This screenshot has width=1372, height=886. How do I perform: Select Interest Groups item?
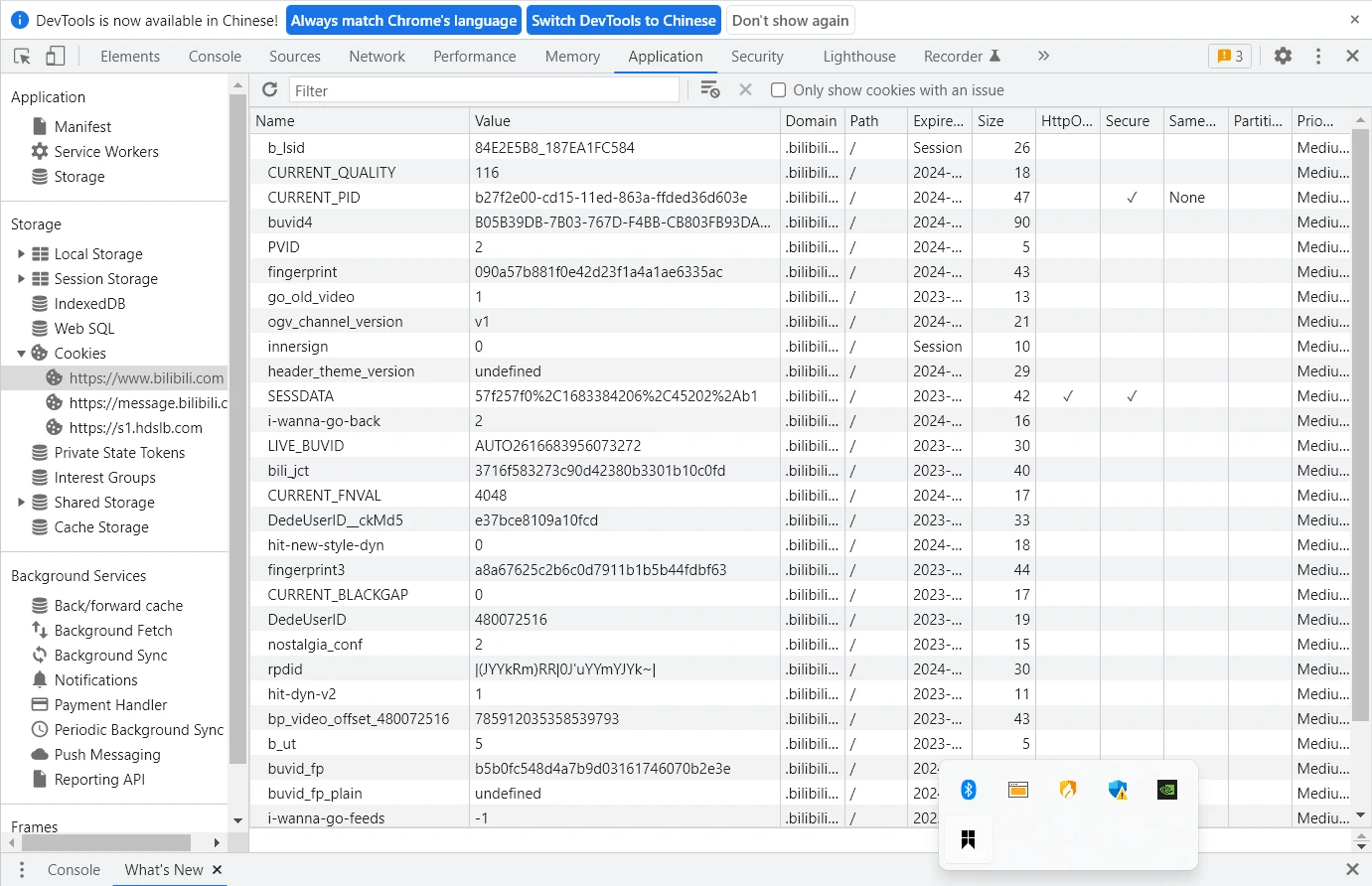click(x=104, y=478)
